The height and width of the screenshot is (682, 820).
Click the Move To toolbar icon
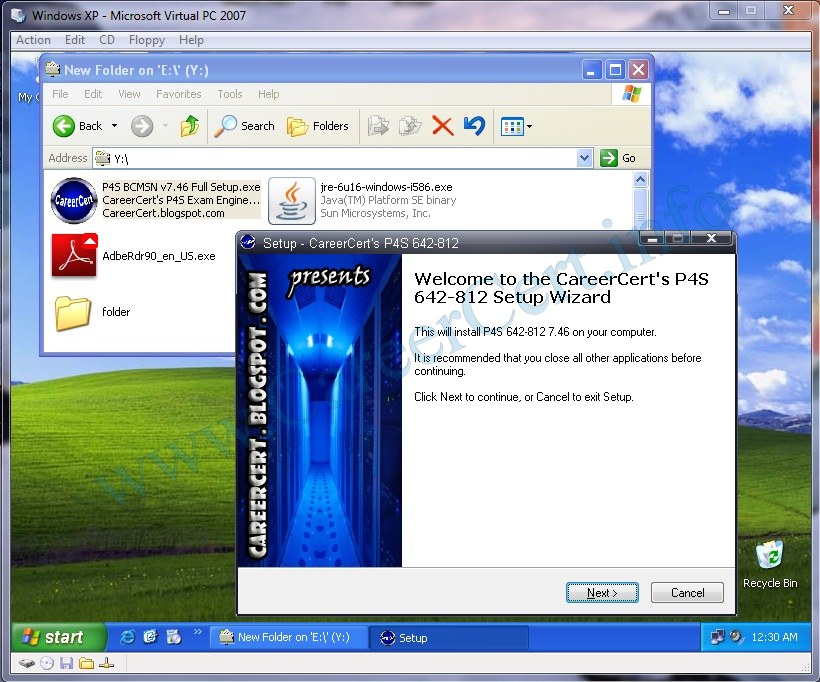pos(378,126)
